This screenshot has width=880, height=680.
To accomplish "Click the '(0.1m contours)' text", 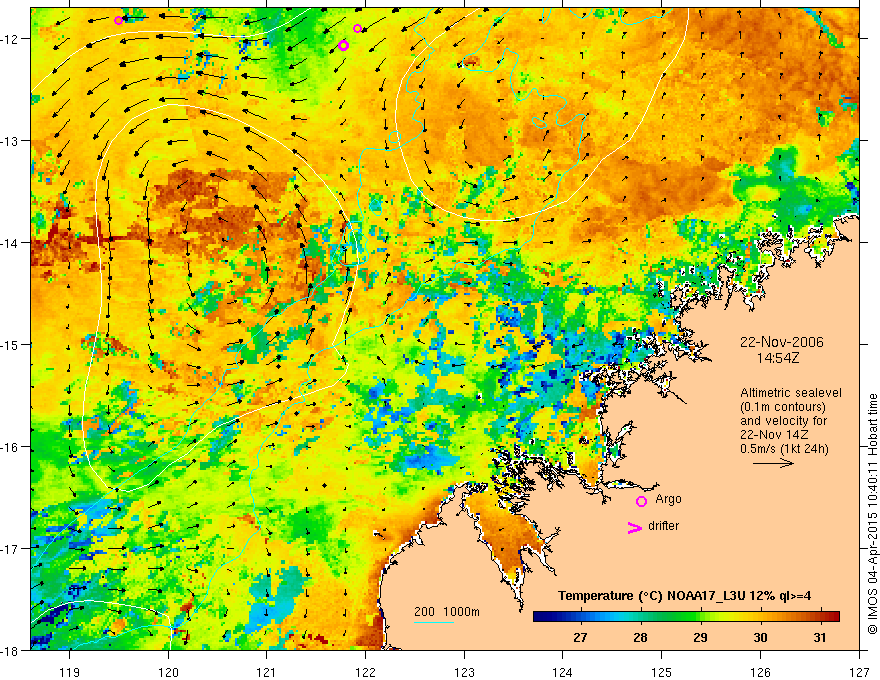I will point(783,407).
